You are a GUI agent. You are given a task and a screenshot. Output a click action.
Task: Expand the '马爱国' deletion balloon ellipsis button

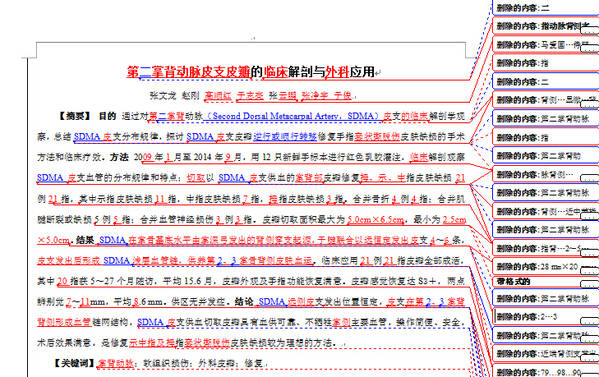[590, 48]
